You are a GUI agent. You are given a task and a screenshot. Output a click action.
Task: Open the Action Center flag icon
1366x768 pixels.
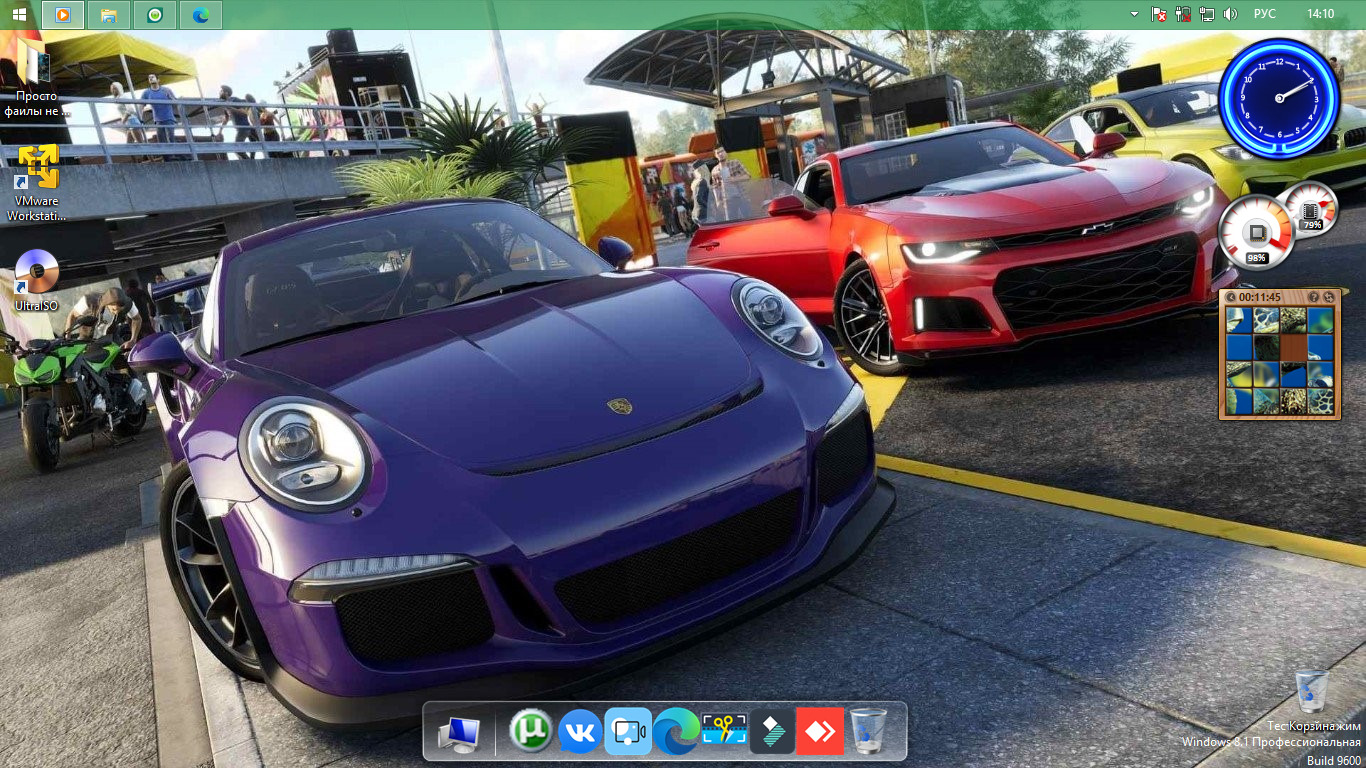1159,14
